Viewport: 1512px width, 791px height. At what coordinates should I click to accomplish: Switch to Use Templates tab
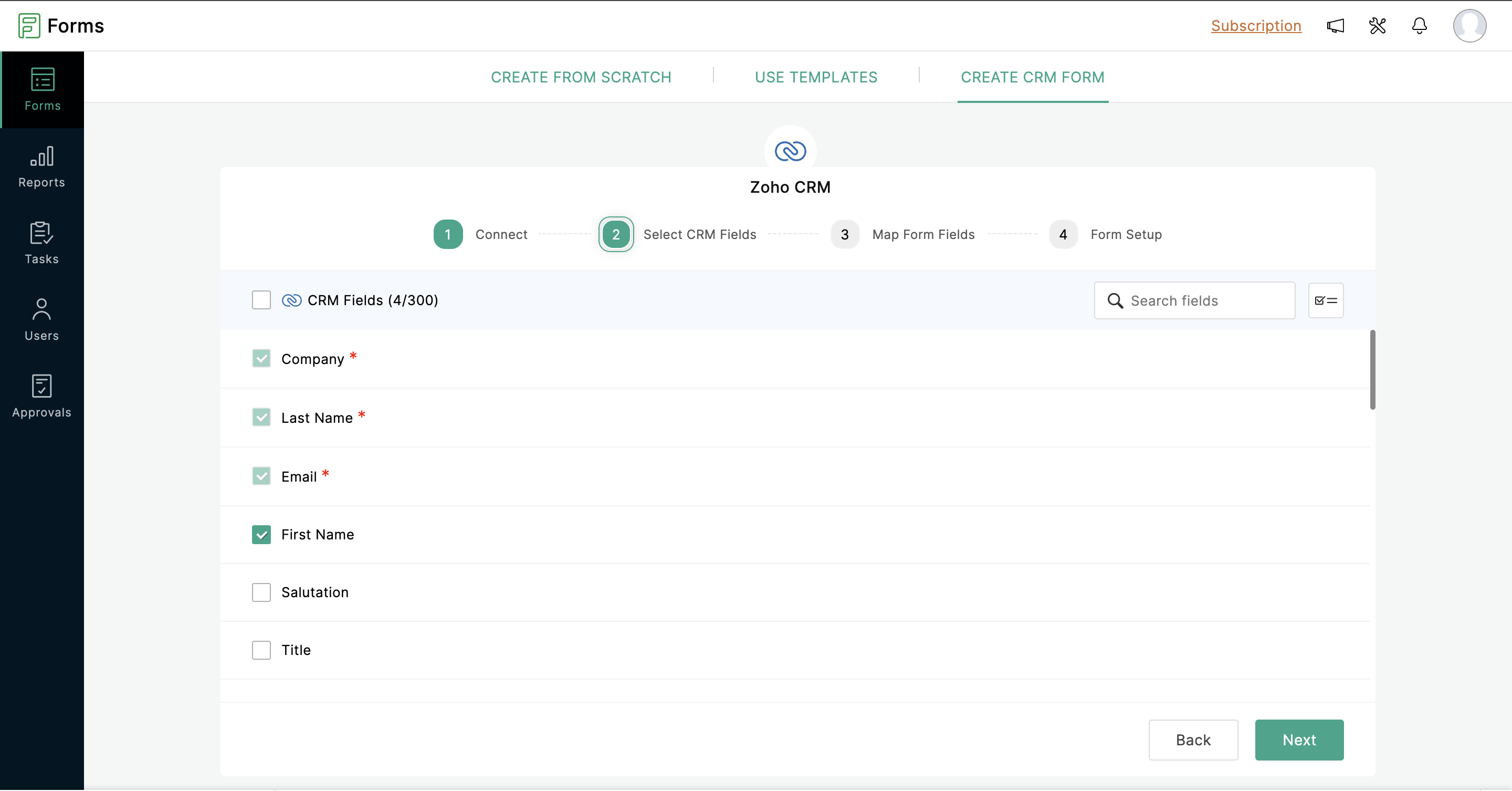(816, 78)
